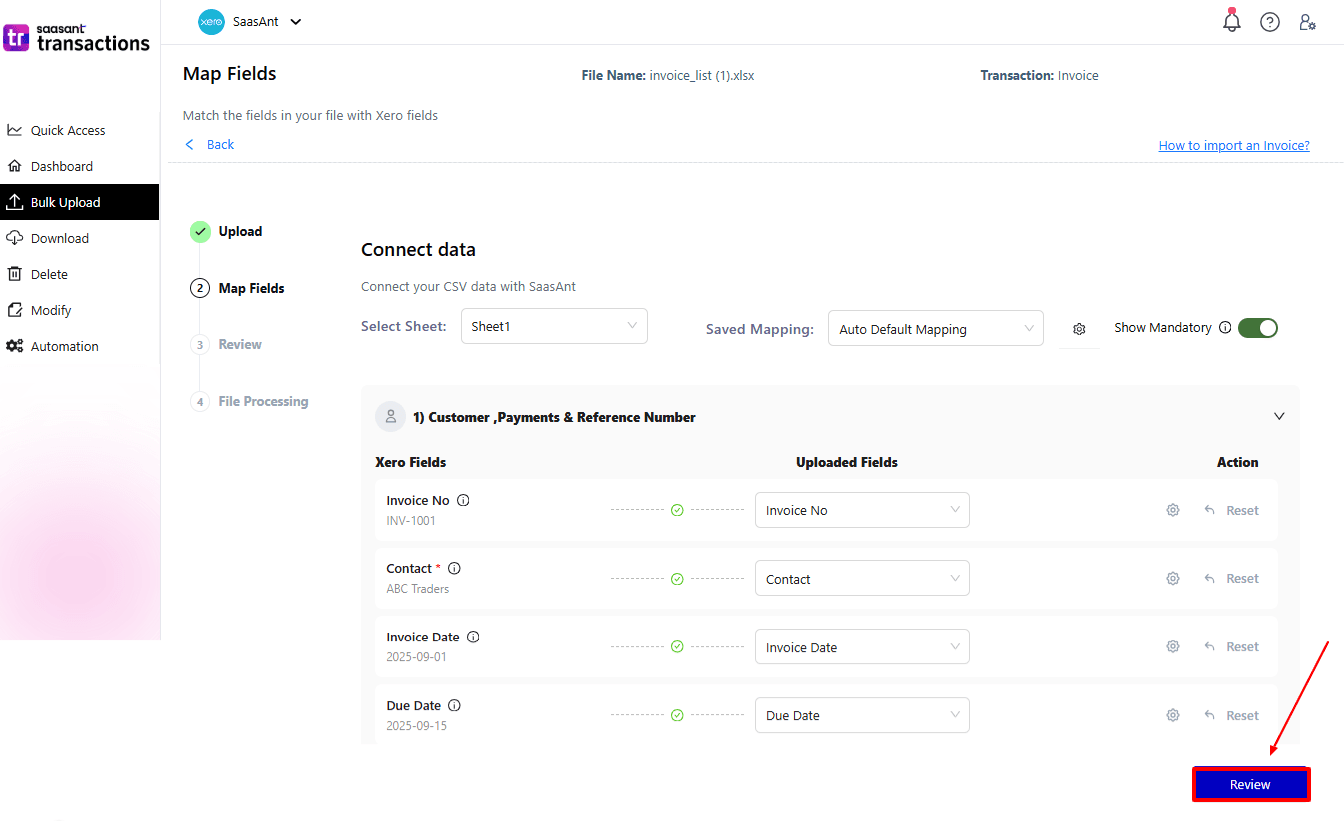The image size is (1344, 821).
Task: Click the green check between Invoice Date mappings
Action: 678,646
